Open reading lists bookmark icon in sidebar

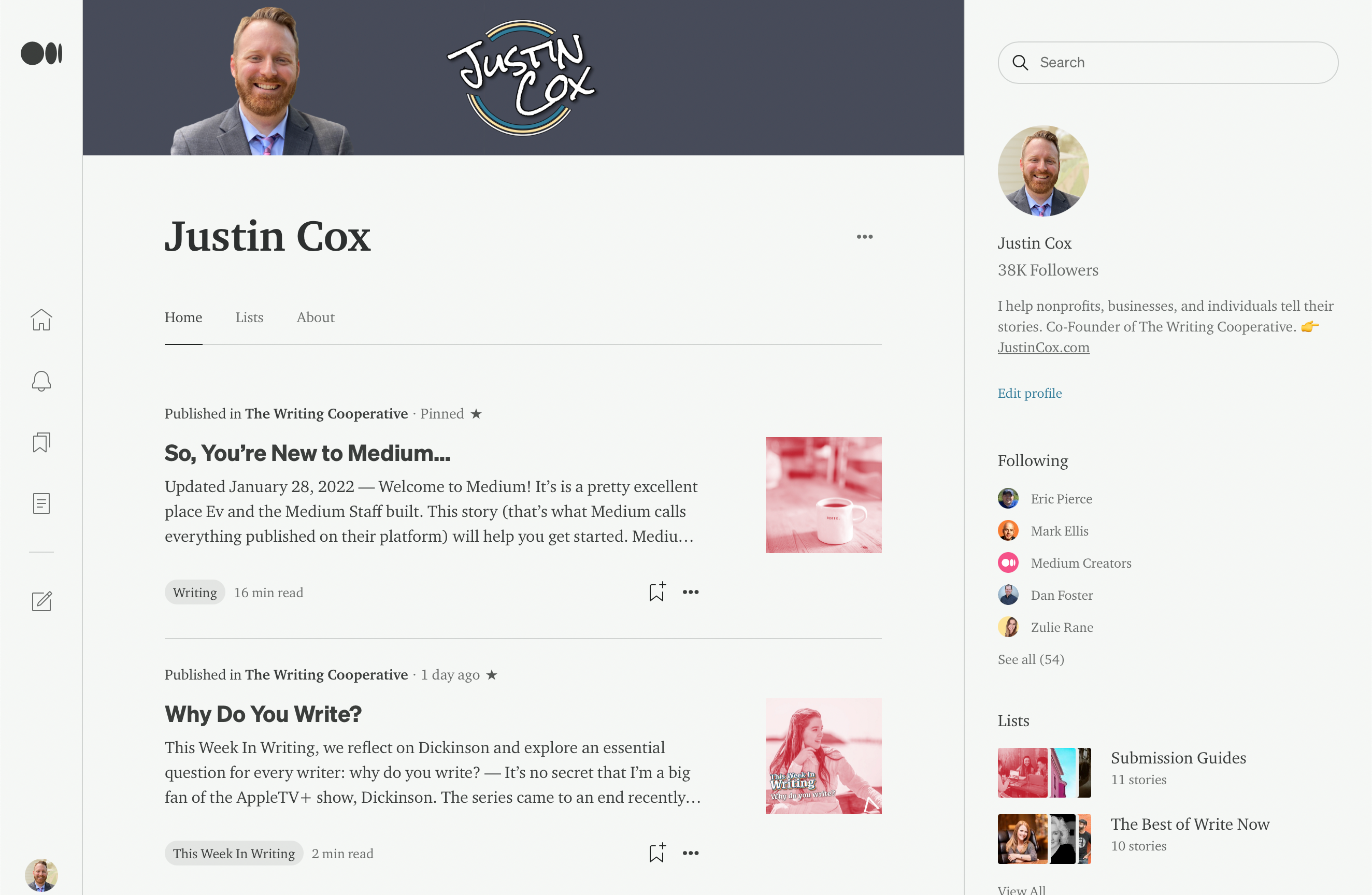[41, 442]
